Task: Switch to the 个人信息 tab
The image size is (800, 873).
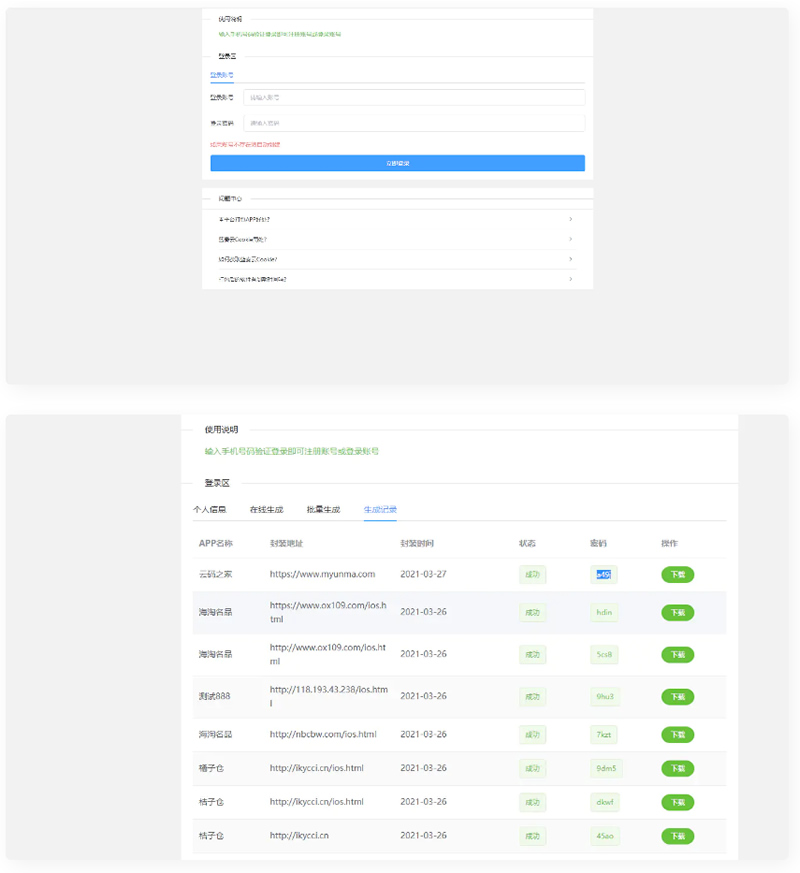Action: click(210, 509)
